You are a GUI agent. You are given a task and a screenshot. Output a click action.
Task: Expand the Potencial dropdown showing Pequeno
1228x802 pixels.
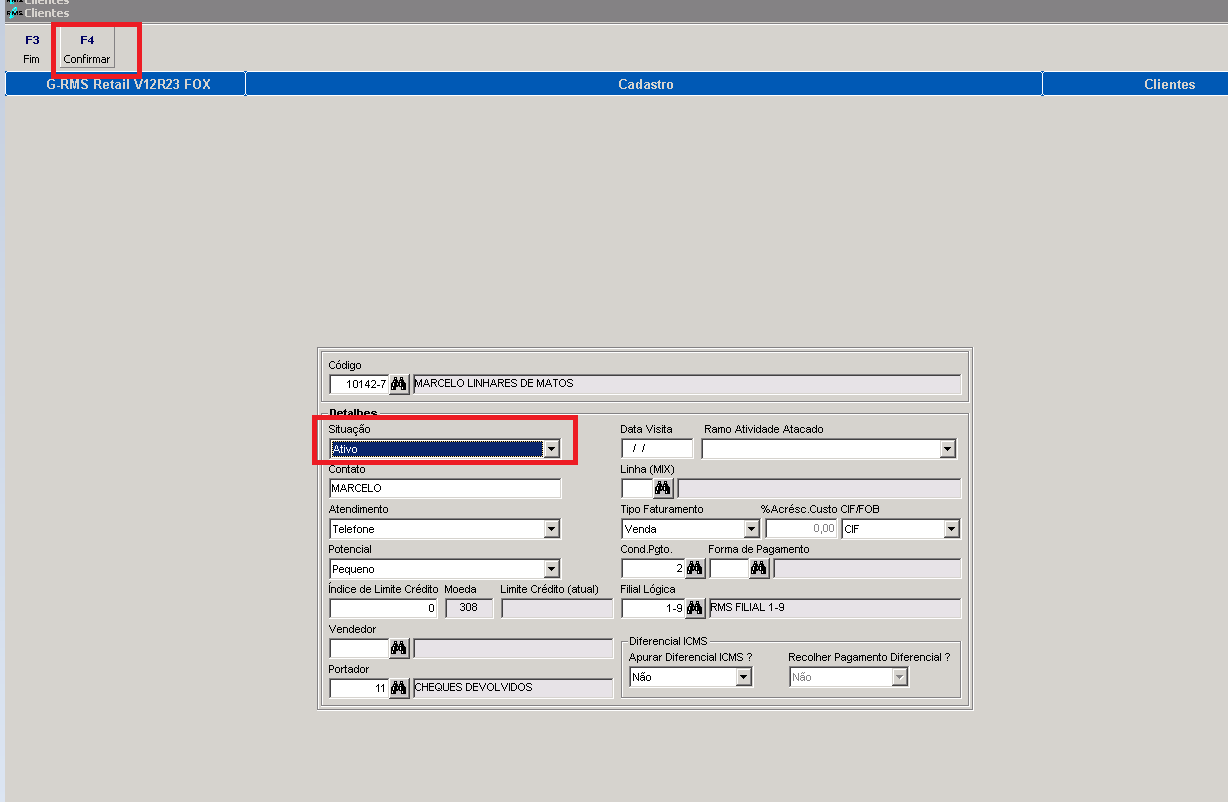(x=552, y=569)
